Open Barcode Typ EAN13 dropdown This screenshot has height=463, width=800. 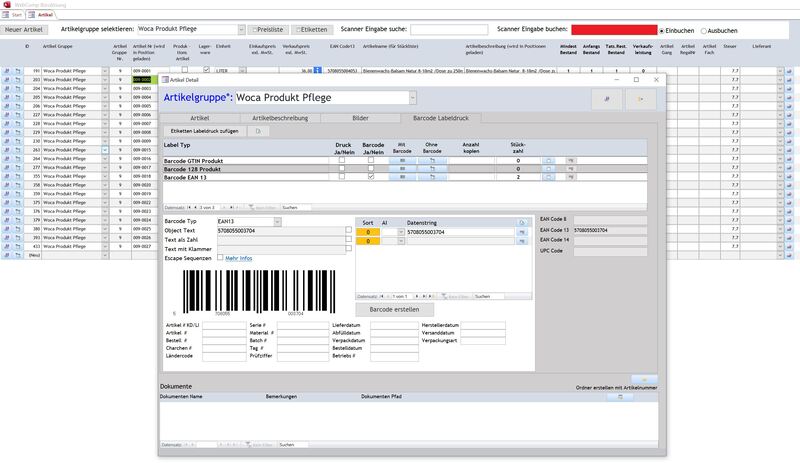277,222
